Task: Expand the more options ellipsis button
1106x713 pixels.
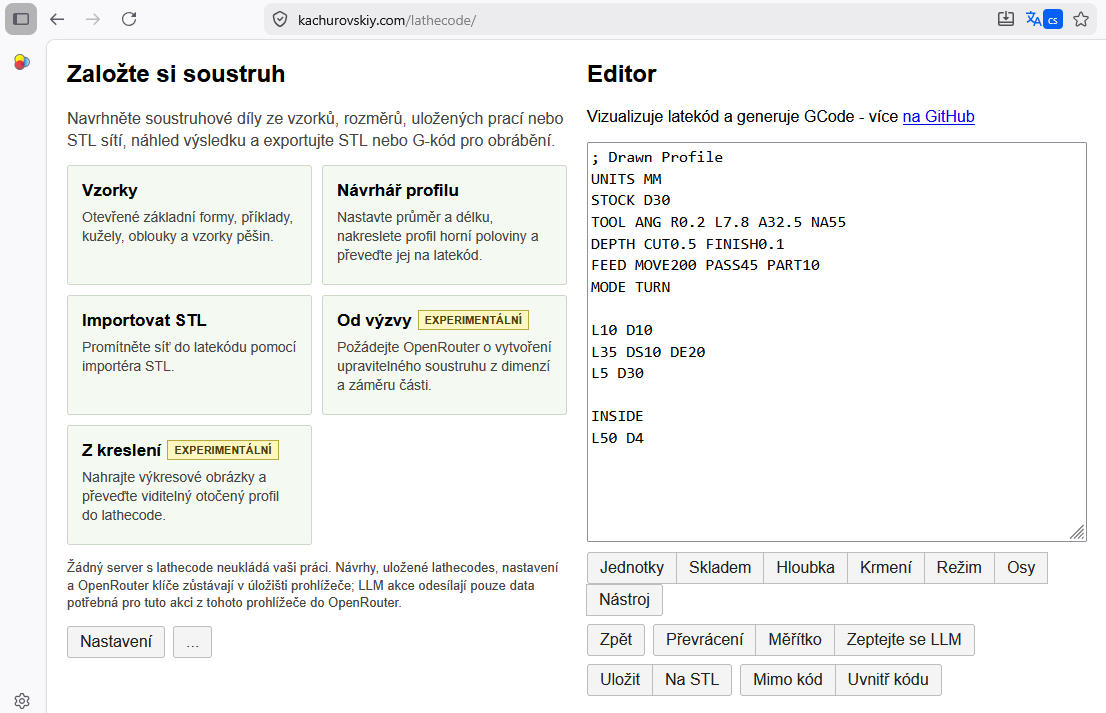Action: 193,642
